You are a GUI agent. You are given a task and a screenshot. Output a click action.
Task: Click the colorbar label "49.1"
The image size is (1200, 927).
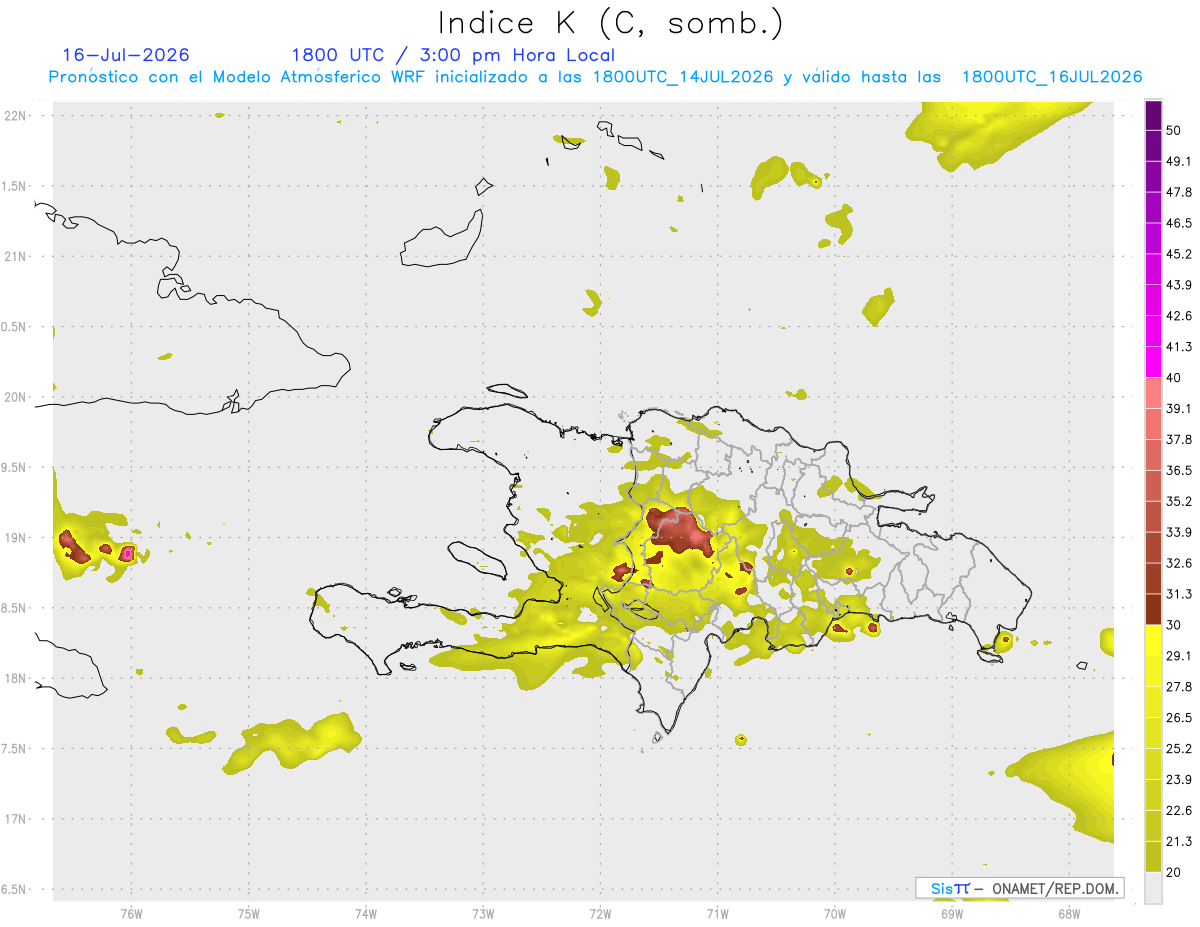(1179, 162)
